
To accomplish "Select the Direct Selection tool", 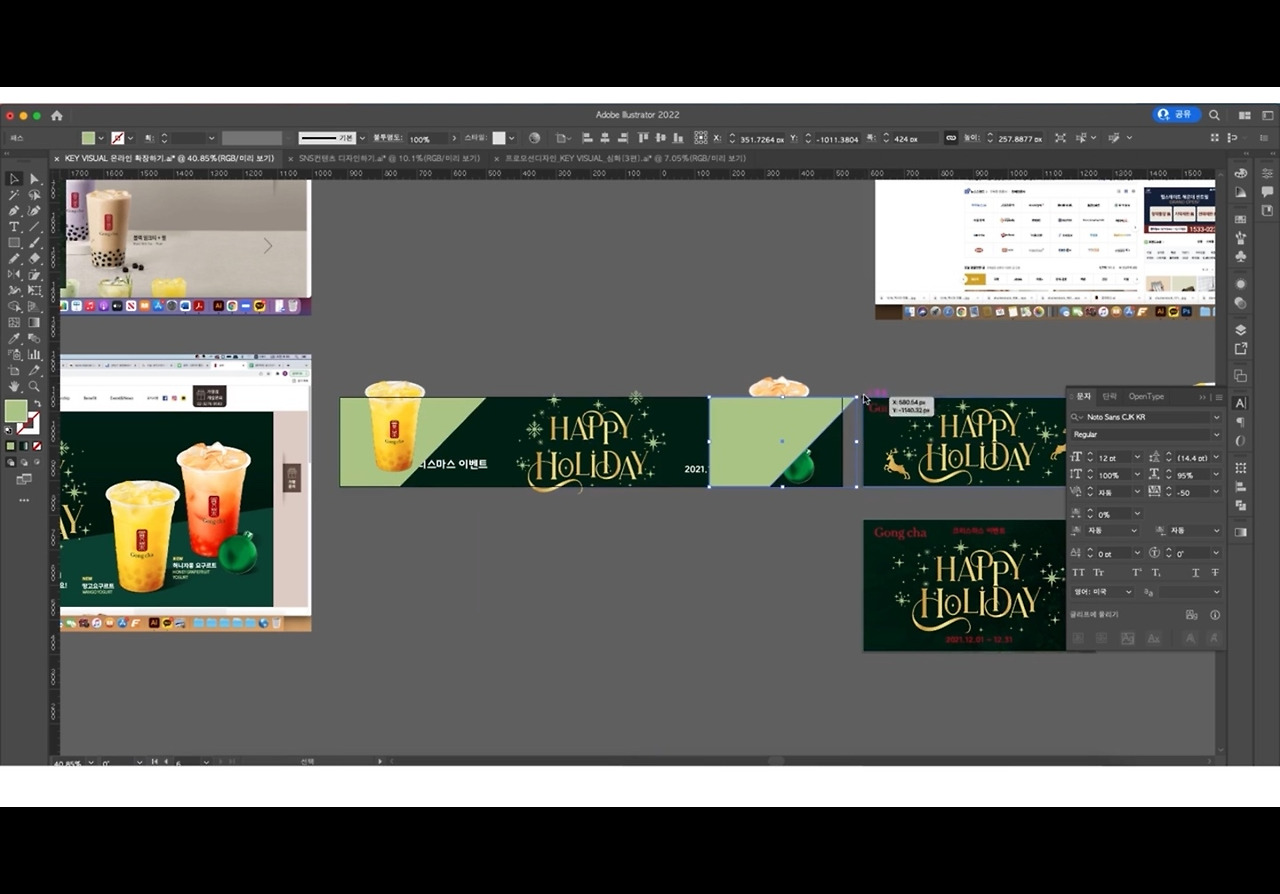I will [x=34, y=179].
